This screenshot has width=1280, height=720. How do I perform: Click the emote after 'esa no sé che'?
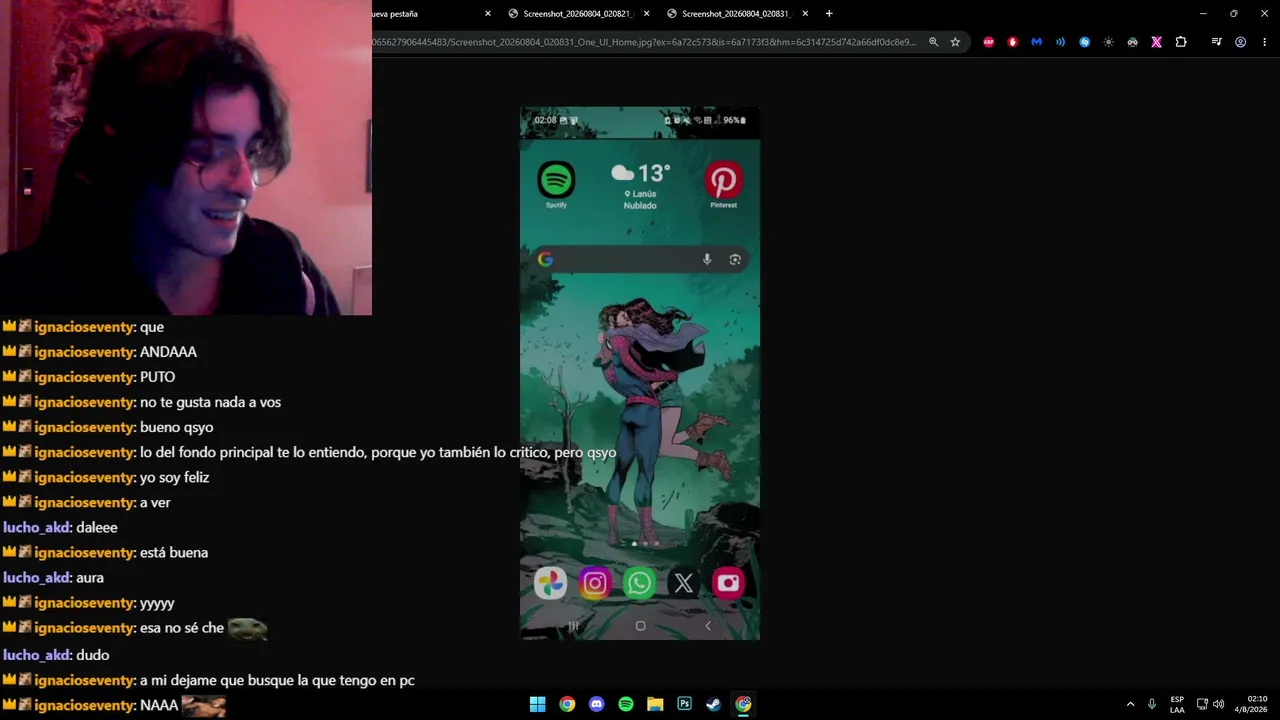[247, 628]
